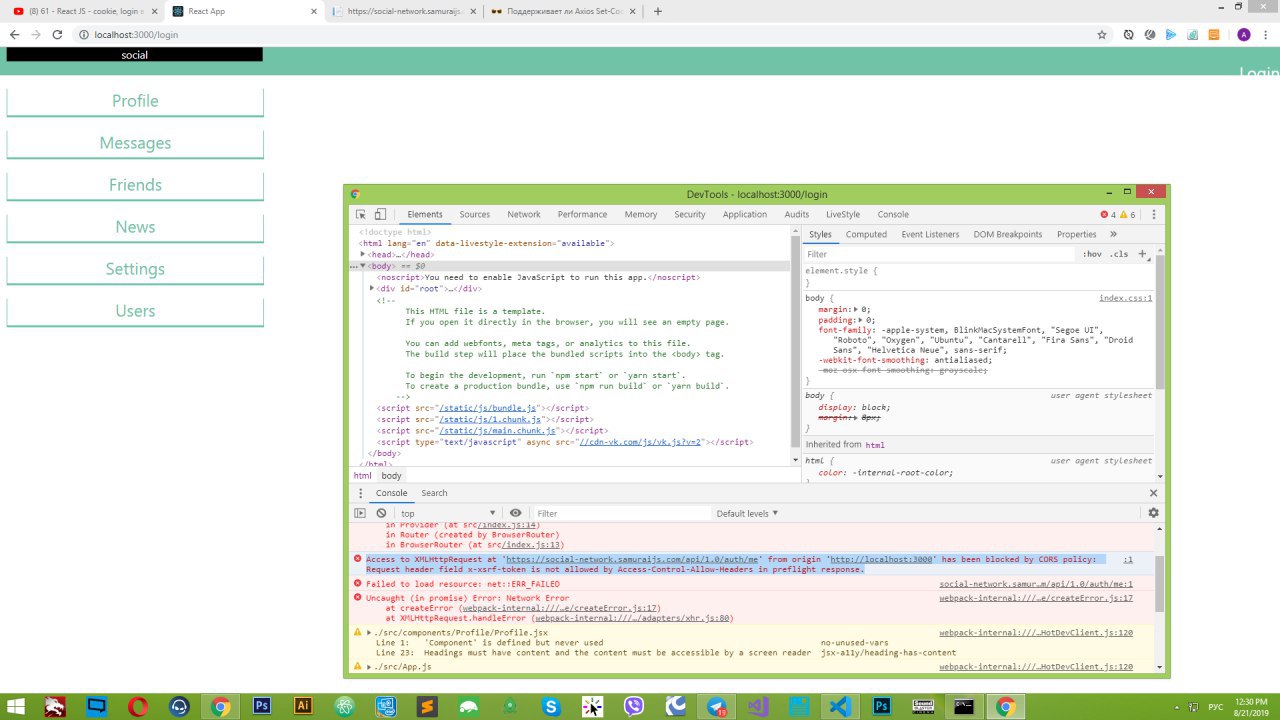
Task: Click the new style rule plus icon
Action: tap(1142, 254)
